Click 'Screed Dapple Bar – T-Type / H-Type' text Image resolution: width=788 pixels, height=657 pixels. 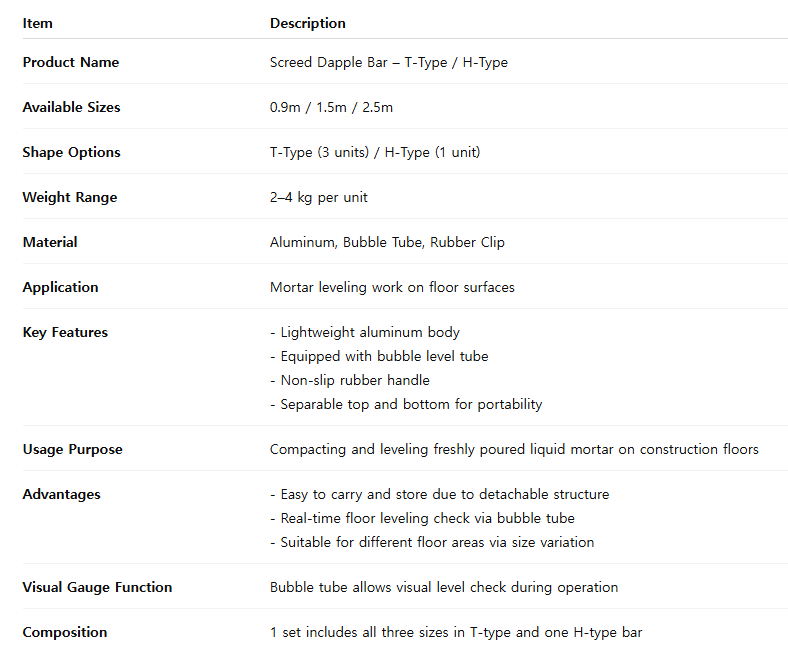388,62
